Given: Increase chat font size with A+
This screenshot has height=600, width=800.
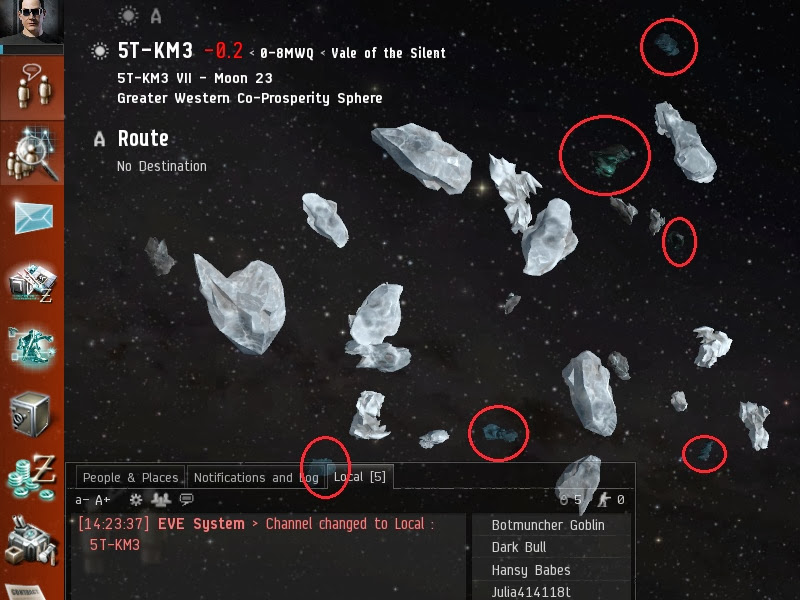Looking at the screenshot, I should (x=103, y=500).
